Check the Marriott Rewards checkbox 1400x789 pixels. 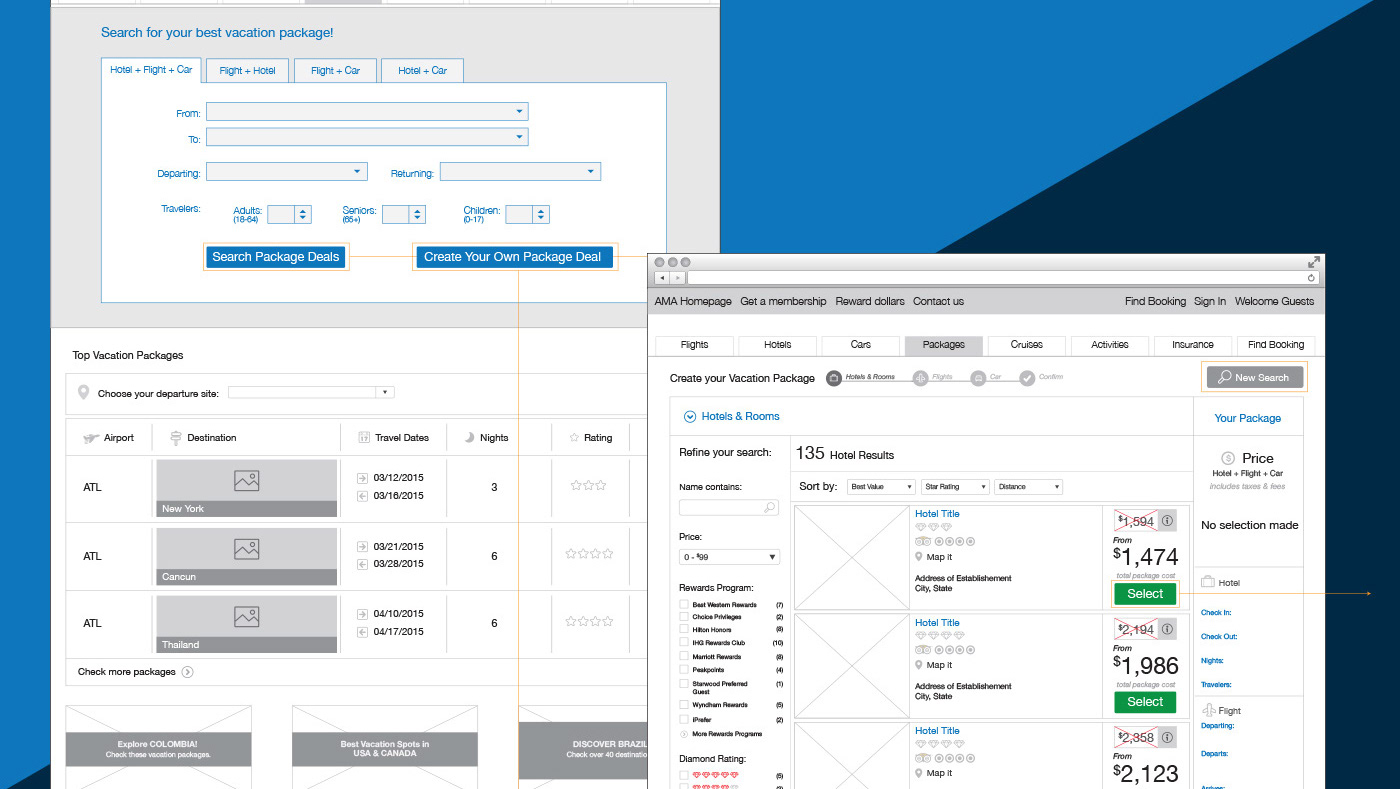tap(684, 657)
